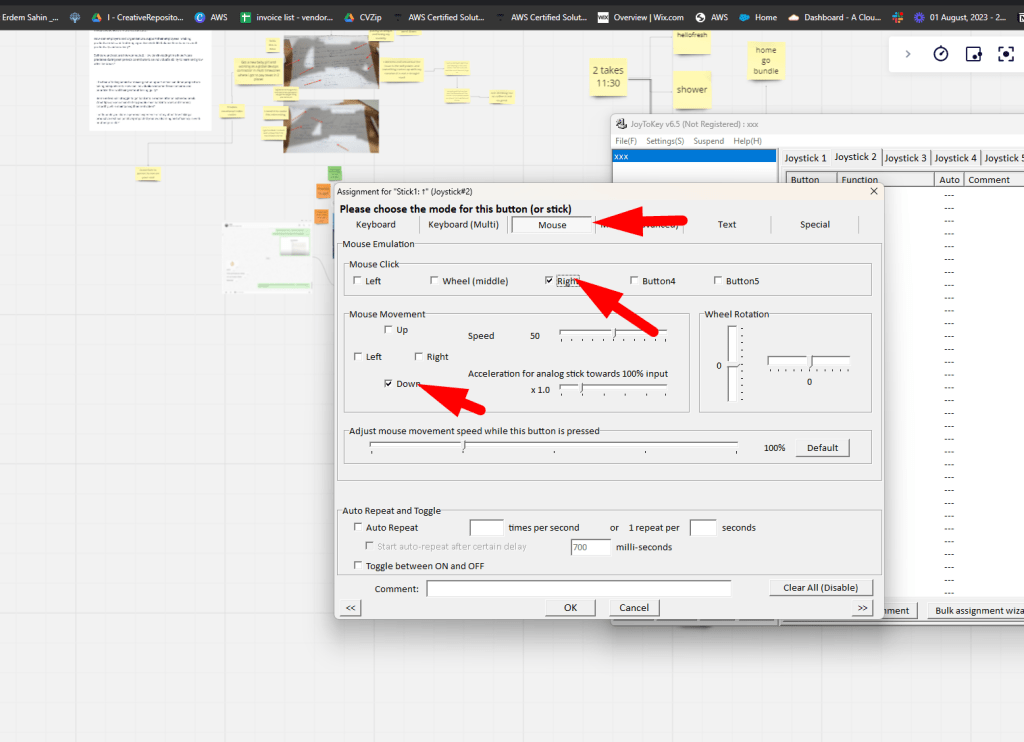Click the Comment column header in JoyToKey
Image resolution: width=1024 pixels, height=742 pixels.
[x=993, y=180]
